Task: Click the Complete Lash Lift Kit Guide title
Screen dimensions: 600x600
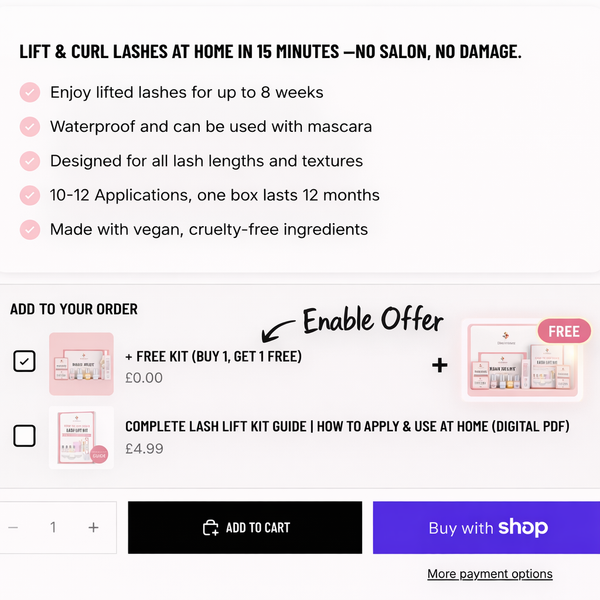Action: pyautogui.click(x=347, y=427)
